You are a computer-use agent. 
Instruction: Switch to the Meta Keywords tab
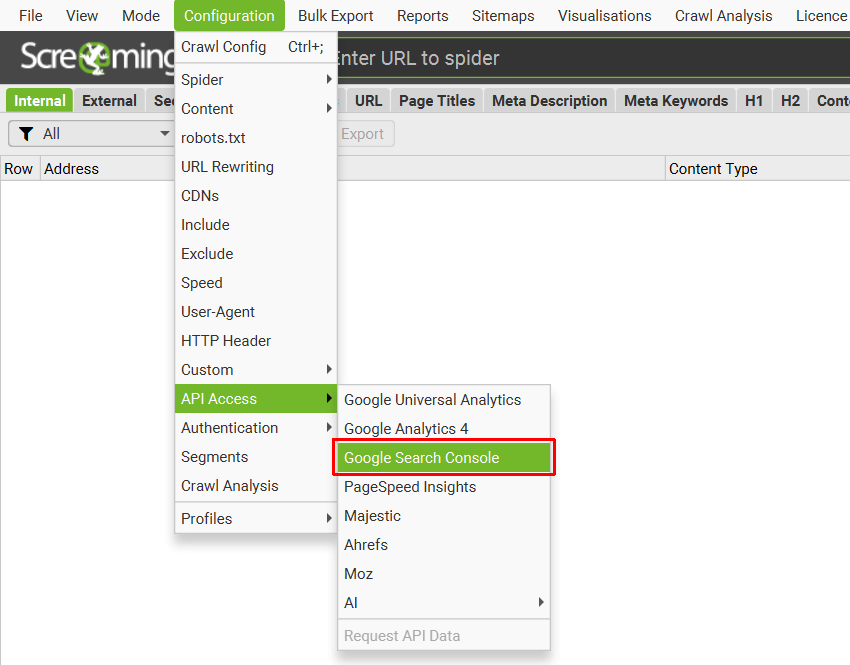[x=675, y=100]
